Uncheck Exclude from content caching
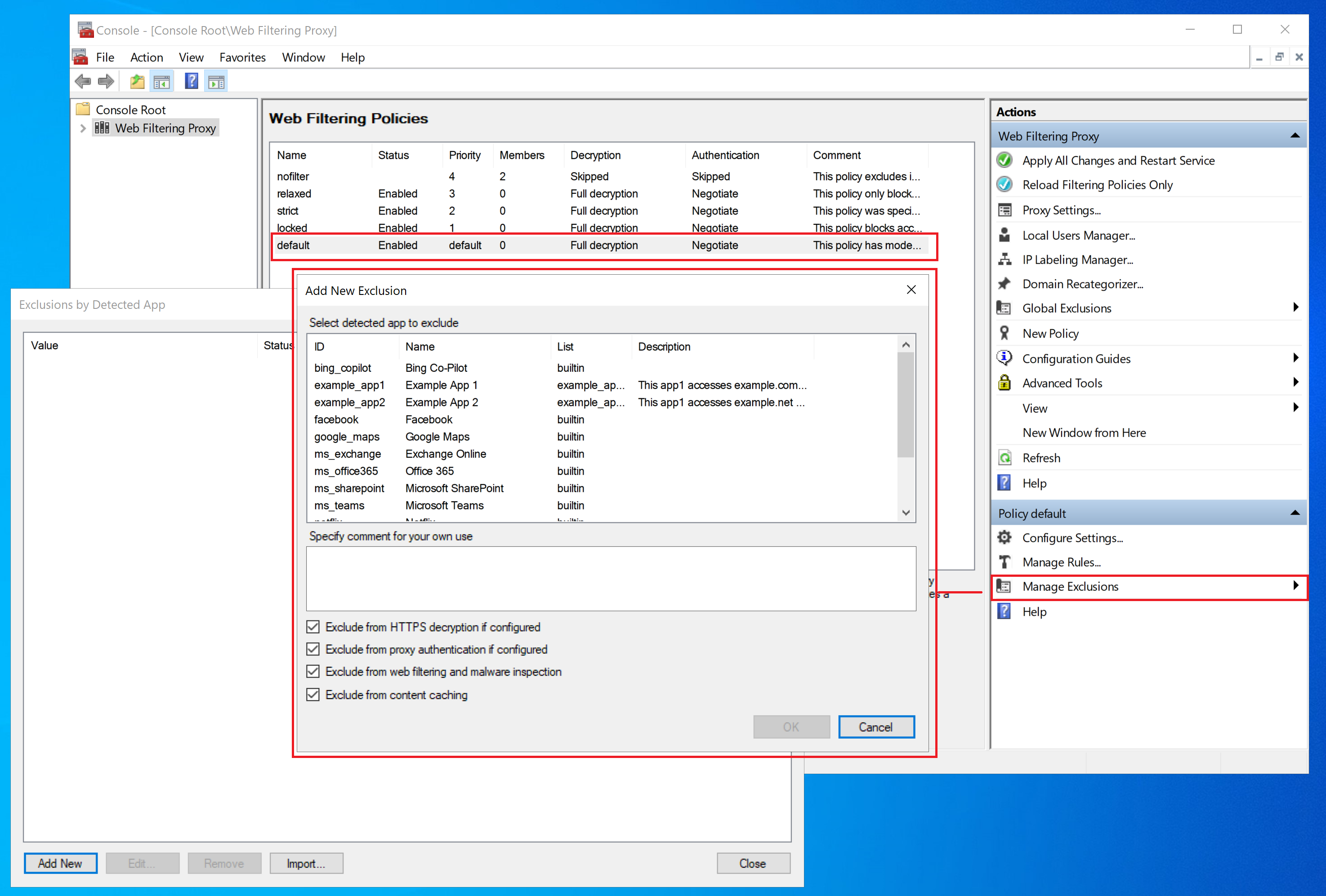This screenshot has width=1326, height=896. pos(313,695)
